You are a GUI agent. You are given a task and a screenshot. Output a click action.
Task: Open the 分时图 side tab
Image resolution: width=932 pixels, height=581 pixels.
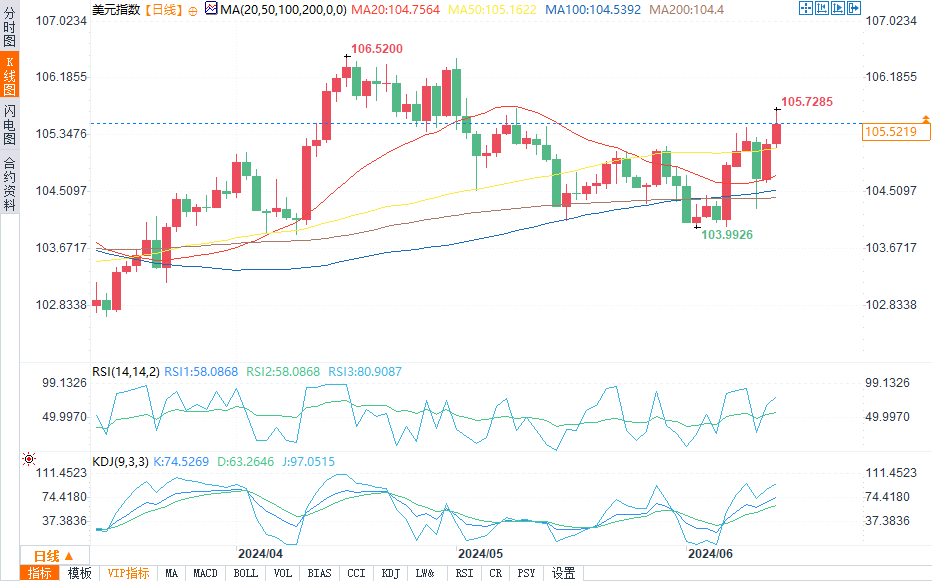[10, 27]
